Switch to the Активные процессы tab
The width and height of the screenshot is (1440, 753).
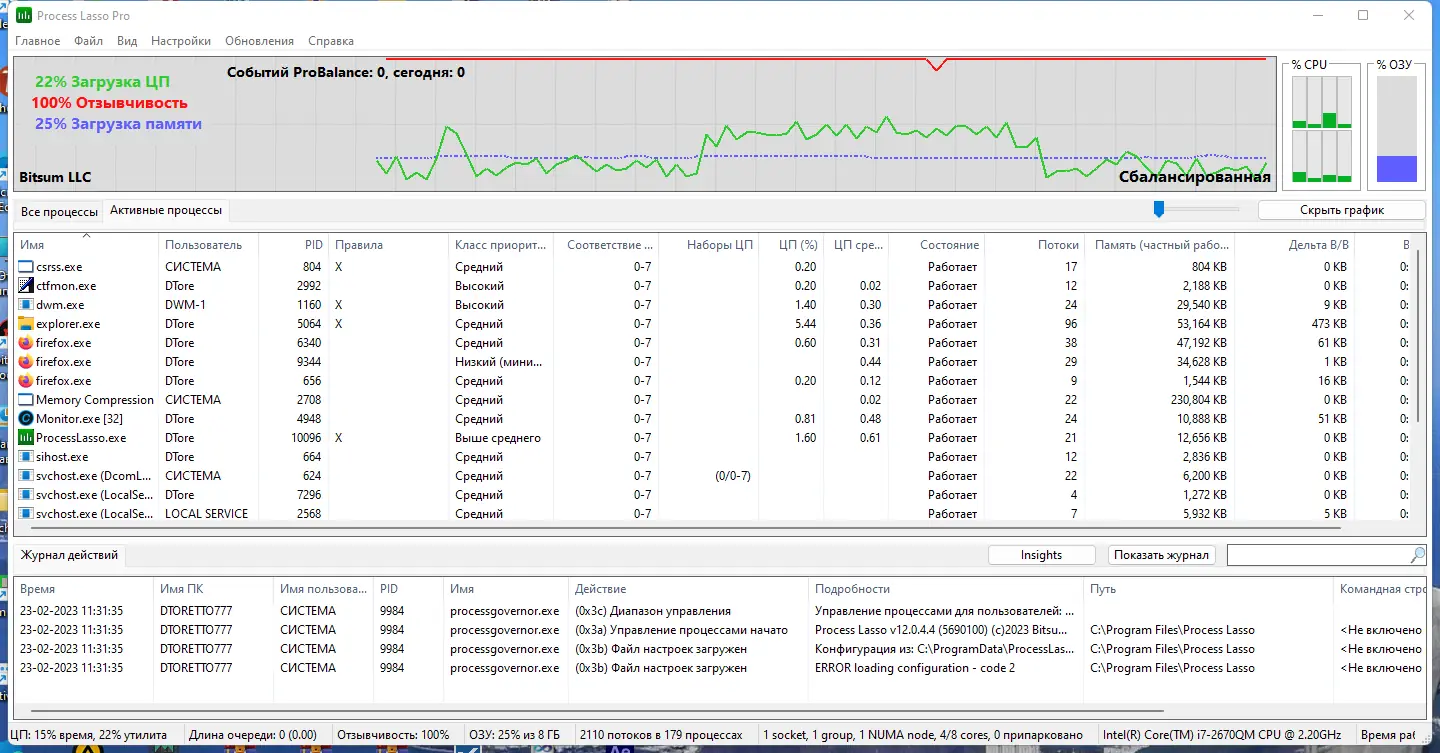click(x=166, y=210)
